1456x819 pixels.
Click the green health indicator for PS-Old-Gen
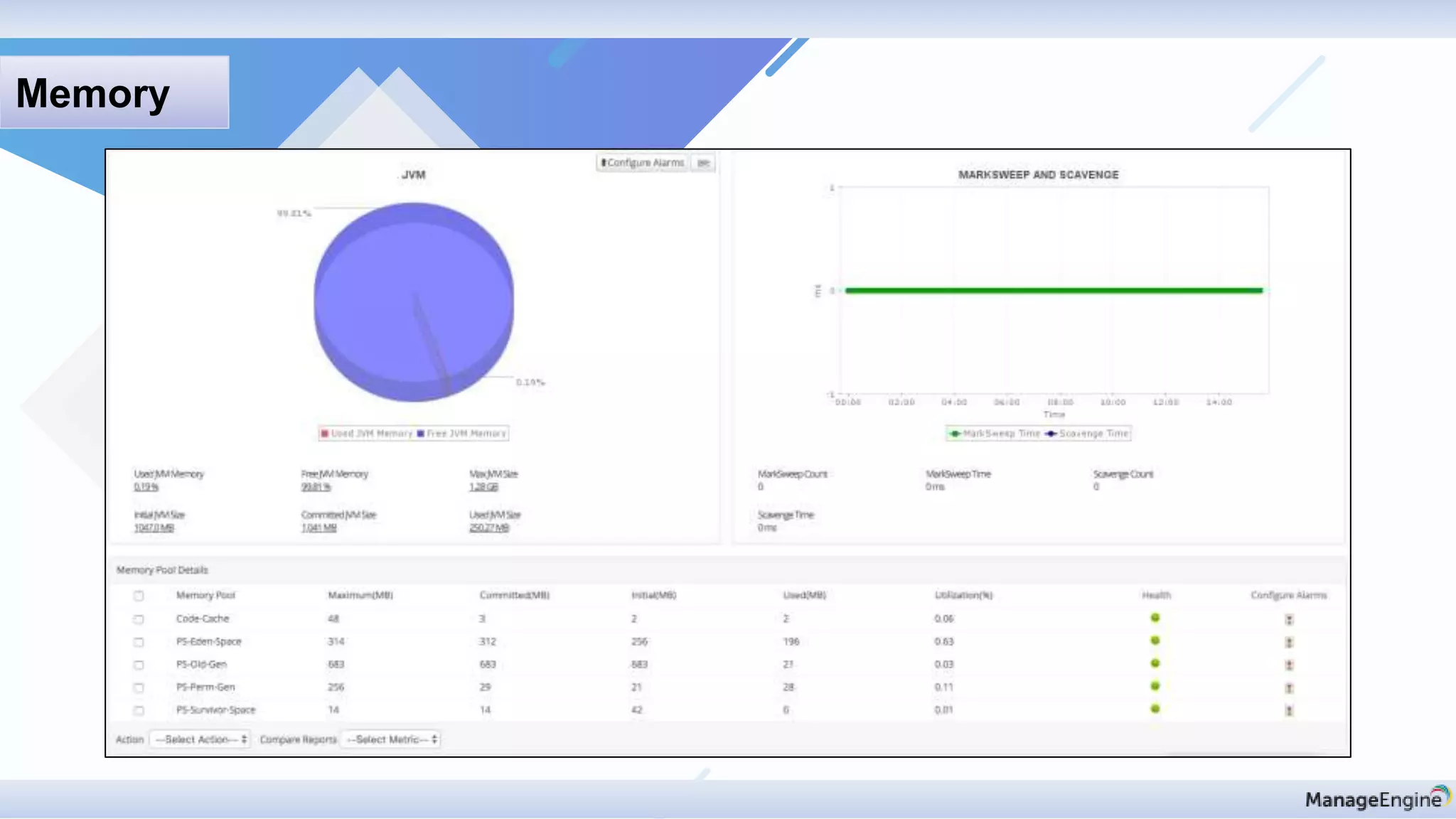pos(1155,663)
